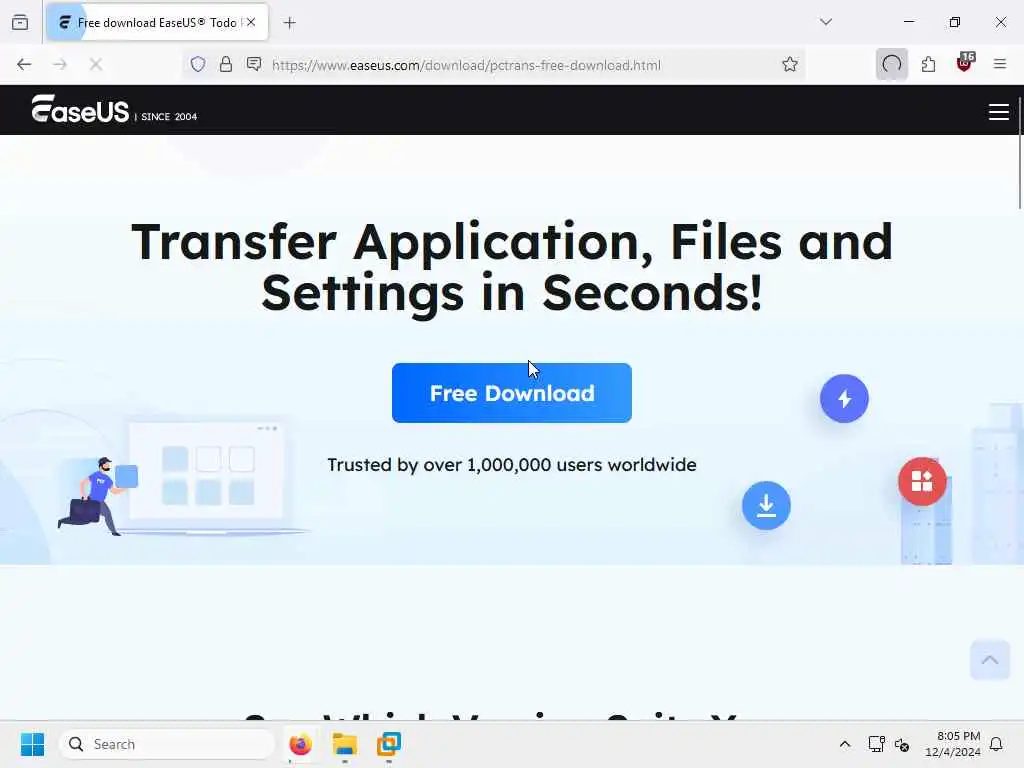Stop loading the page
The width and height of the screenshot is (1024, 768).
click(96, 64)
